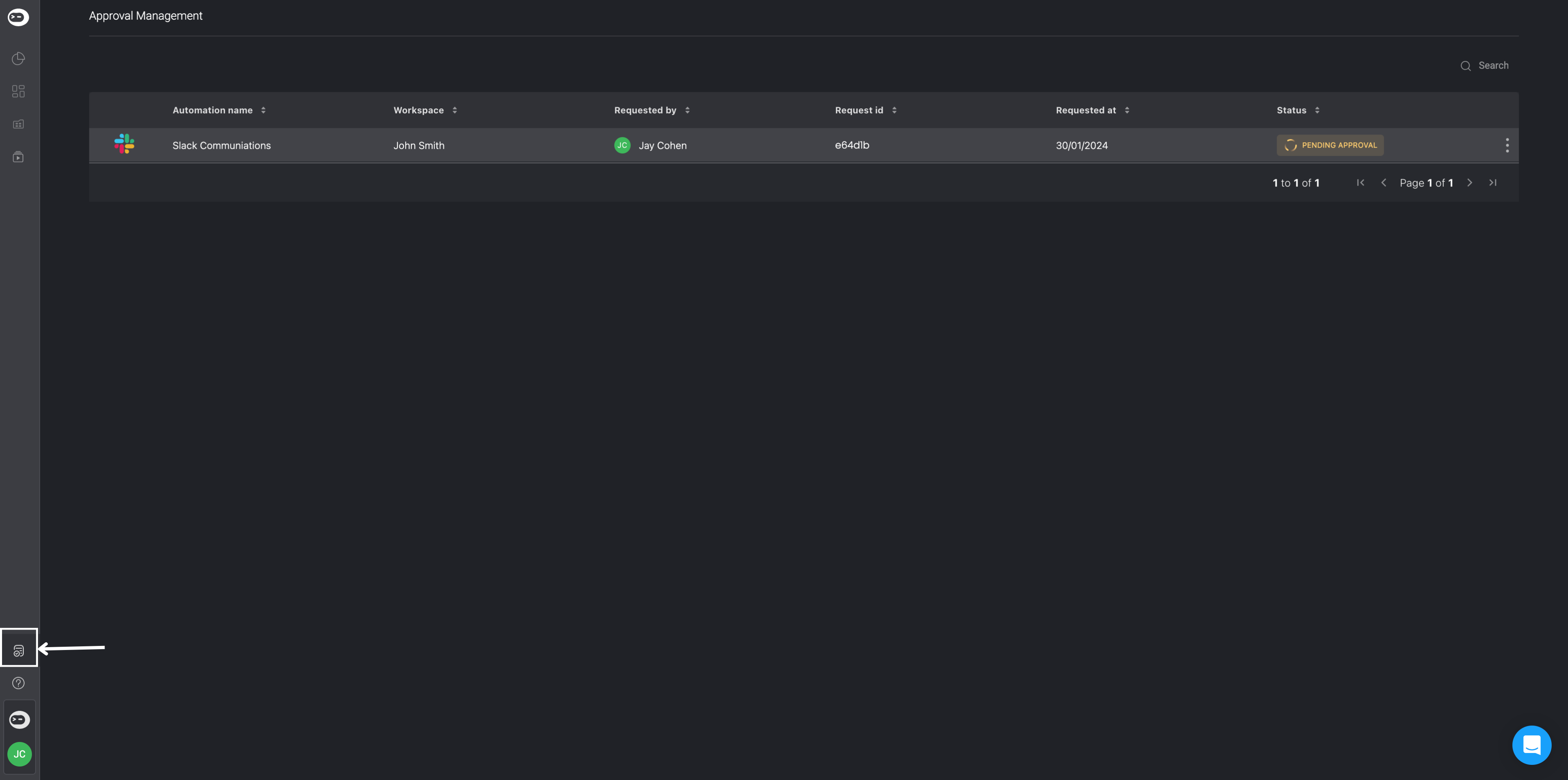Screen dimensions: 1568x780
Task: Click the JC avatar next to Jay Cohen
Action: click(622, 145)
